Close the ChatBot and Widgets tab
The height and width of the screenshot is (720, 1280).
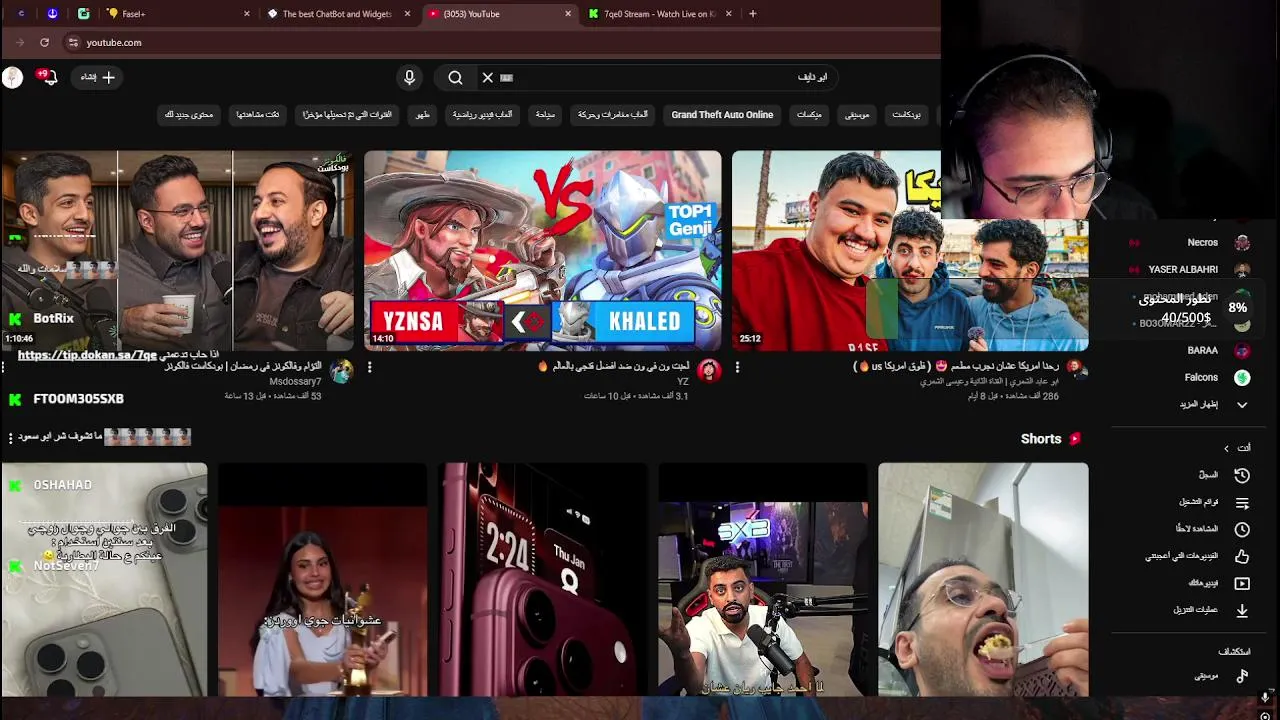[407, 14]
